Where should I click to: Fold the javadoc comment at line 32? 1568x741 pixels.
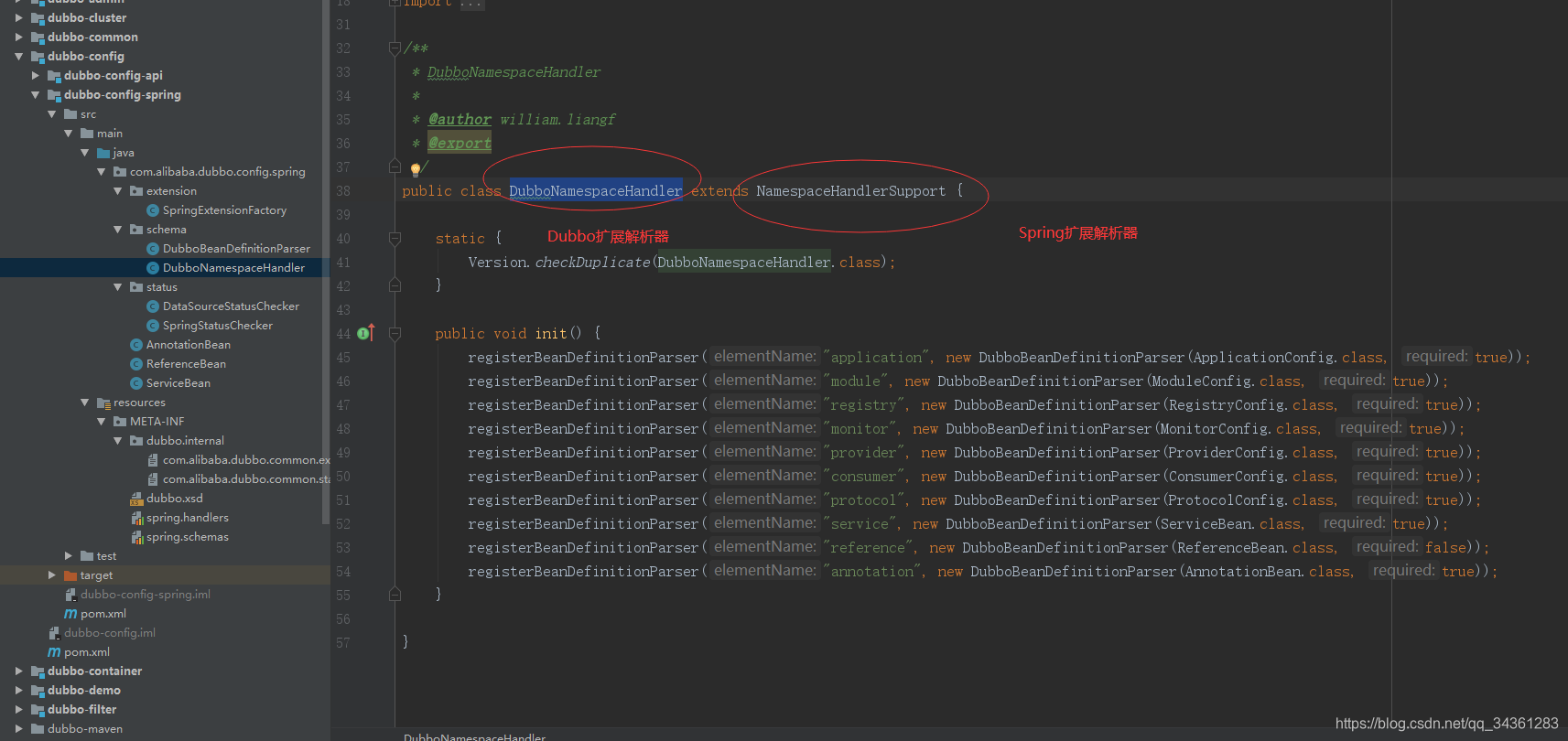click(395, 48)
